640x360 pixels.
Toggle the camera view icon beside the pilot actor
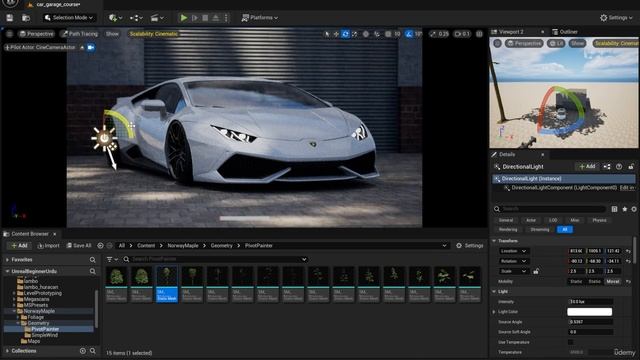pyautogui.click(x=91, y=47)
